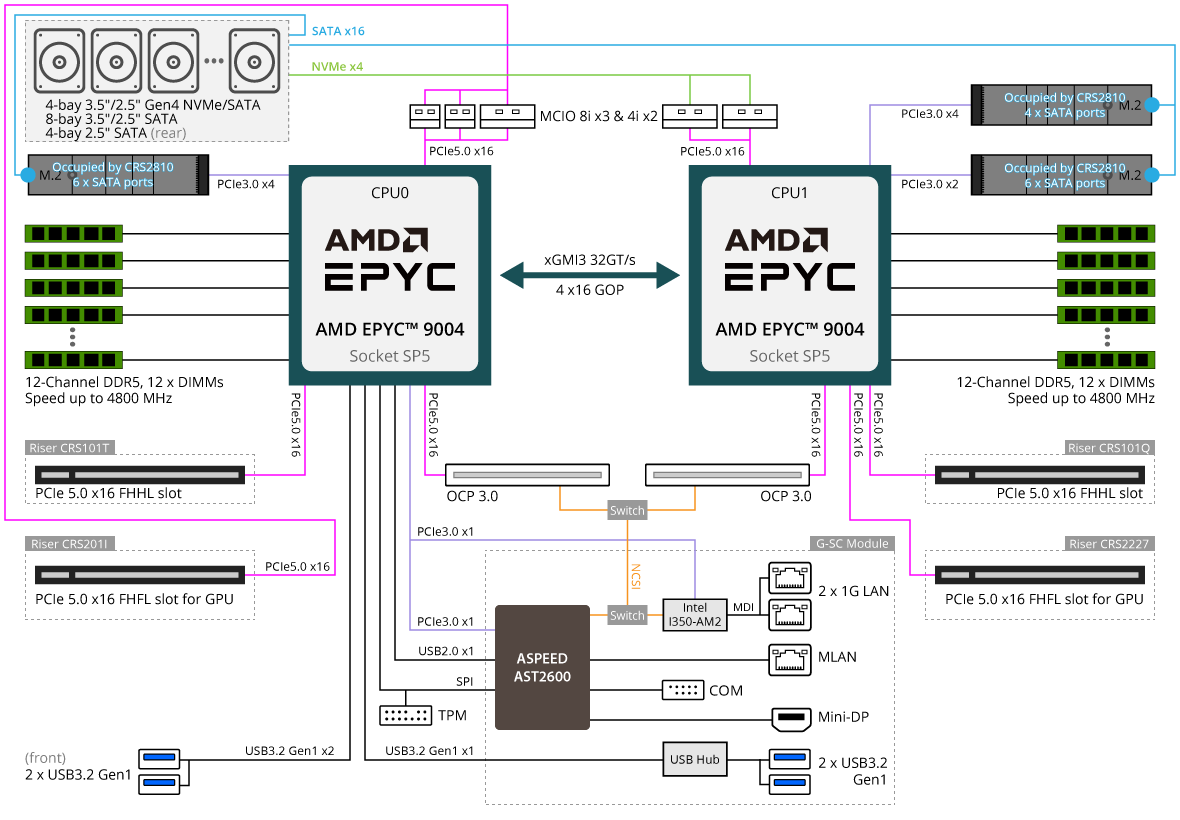The width and height of the screenshot is (1180, 820).
Task: Click the upper front USB3.2 Gen1 port
Action: (160, 757)
